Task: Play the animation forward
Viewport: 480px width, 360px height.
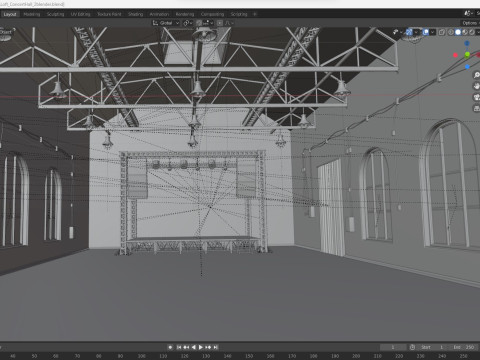Action: click(201, 347)
